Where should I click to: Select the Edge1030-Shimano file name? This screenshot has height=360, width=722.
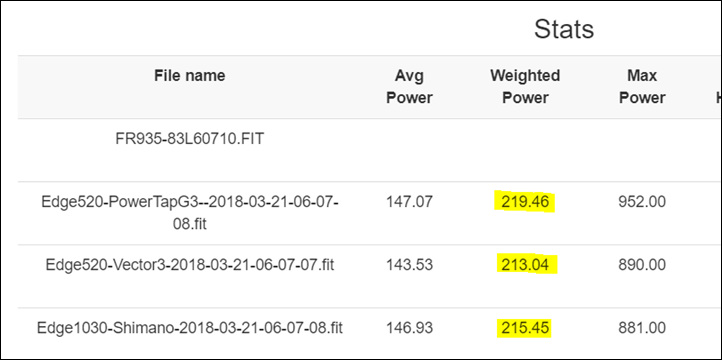coord(190,328)
